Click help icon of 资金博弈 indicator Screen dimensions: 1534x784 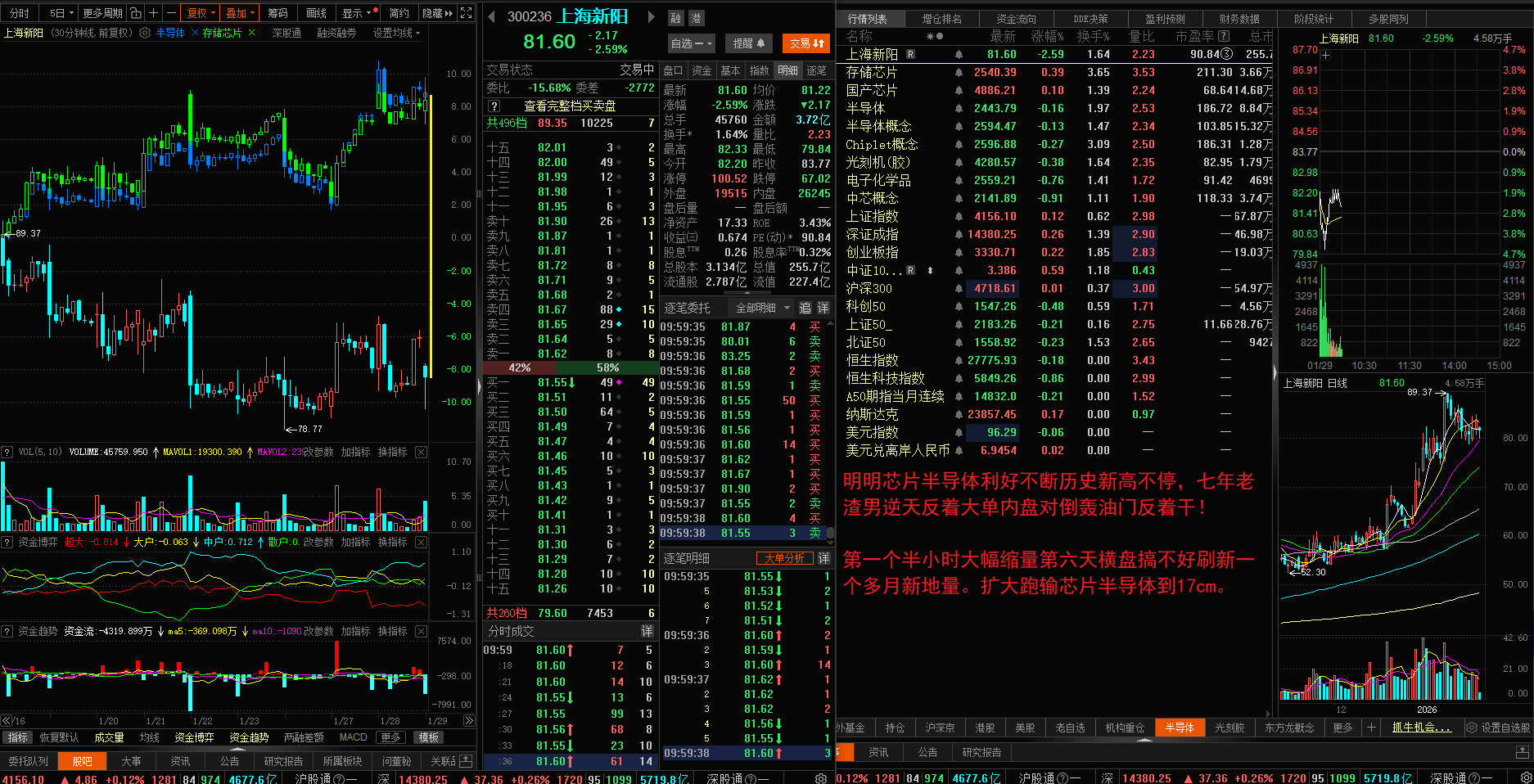[x=7, y=542]
